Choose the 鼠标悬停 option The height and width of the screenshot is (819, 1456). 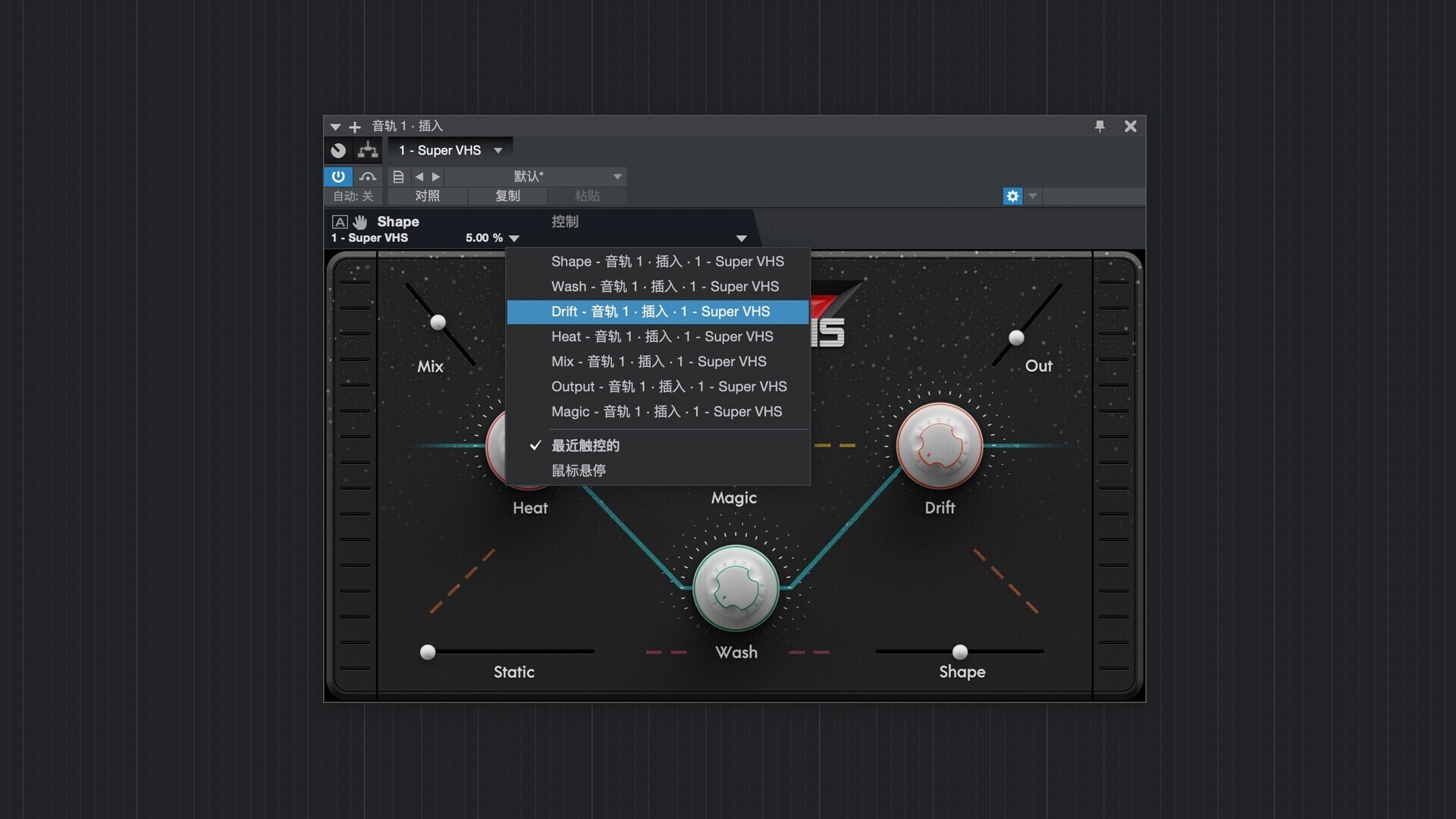(658, 471)
